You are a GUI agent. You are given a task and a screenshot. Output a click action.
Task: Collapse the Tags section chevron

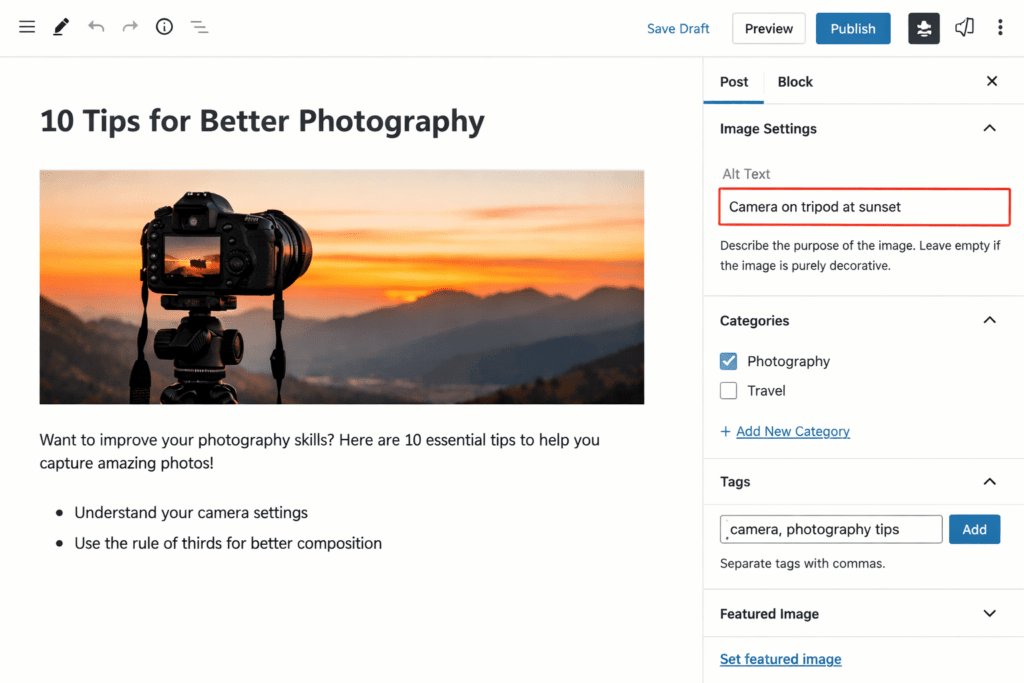[x=989, y=482]
